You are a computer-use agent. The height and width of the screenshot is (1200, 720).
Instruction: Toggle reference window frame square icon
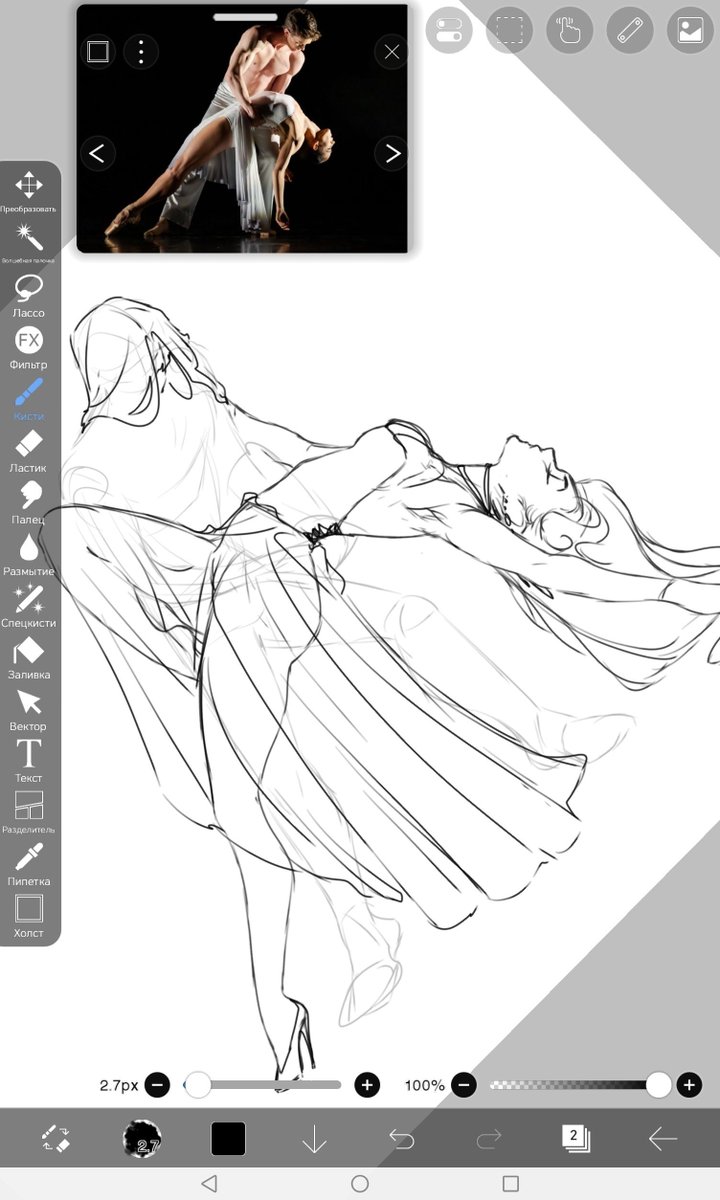coord(97,51)
